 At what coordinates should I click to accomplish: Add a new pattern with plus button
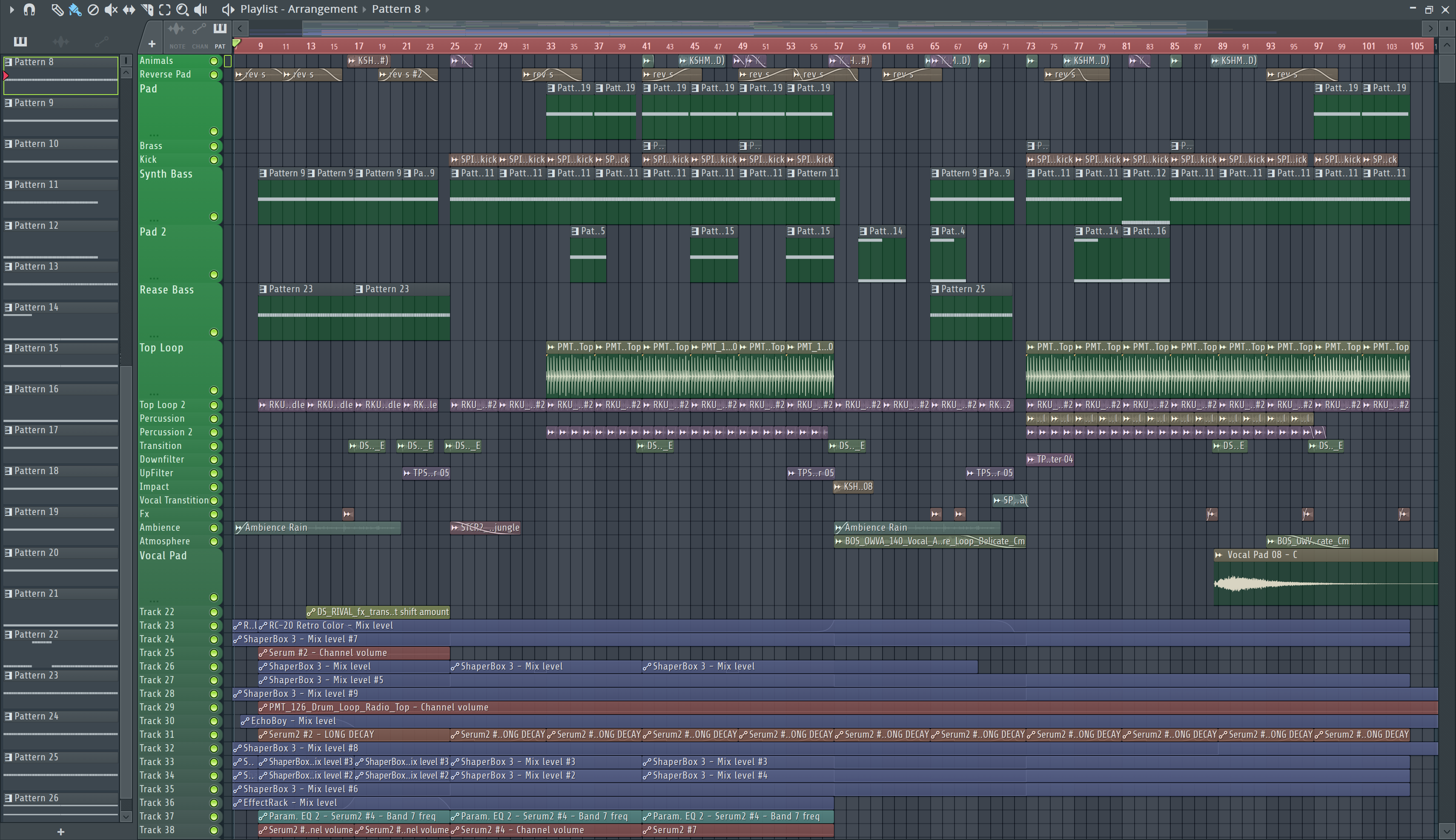tap(60, 831)
